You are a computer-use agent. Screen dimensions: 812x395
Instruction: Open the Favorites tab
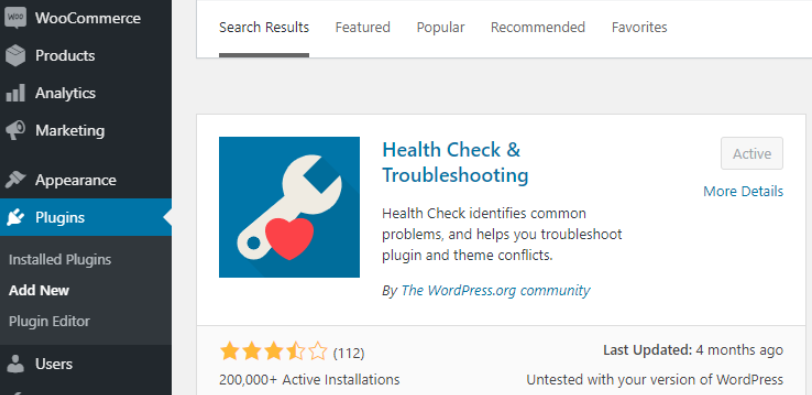(640, 27)
